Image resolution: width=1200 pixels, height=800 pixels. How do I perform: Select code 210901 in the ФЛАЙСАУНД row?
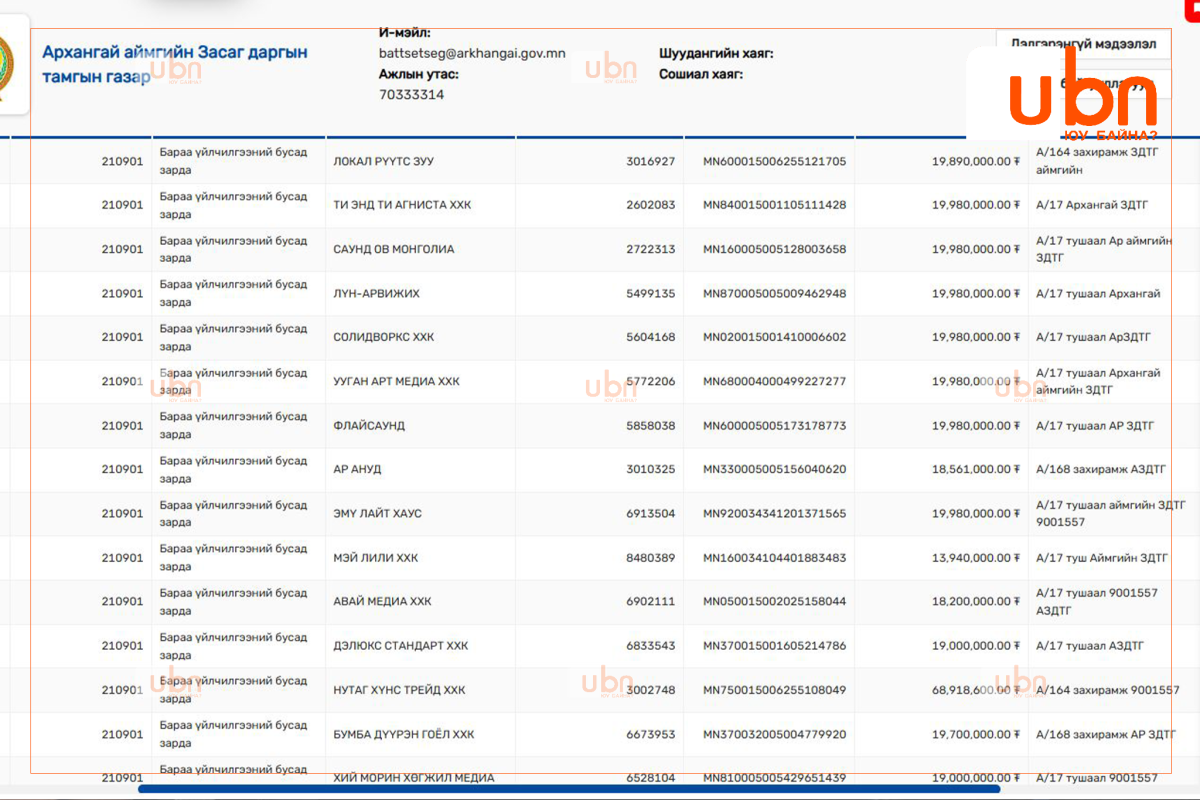(x=122, y=425)
